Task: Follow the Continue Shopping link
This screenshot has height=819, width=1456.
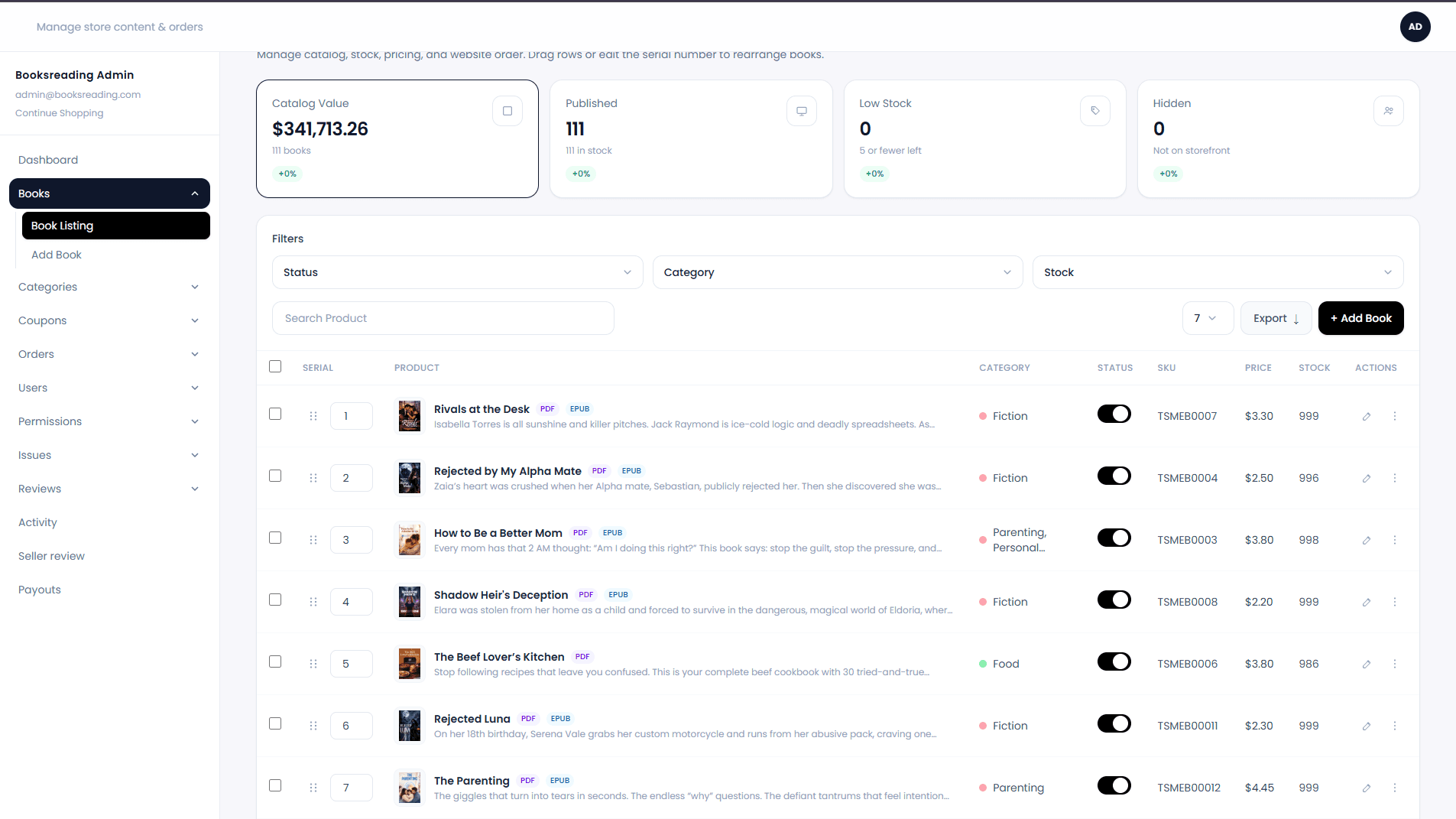Action: pyautogui.click(x=60, y=113)
